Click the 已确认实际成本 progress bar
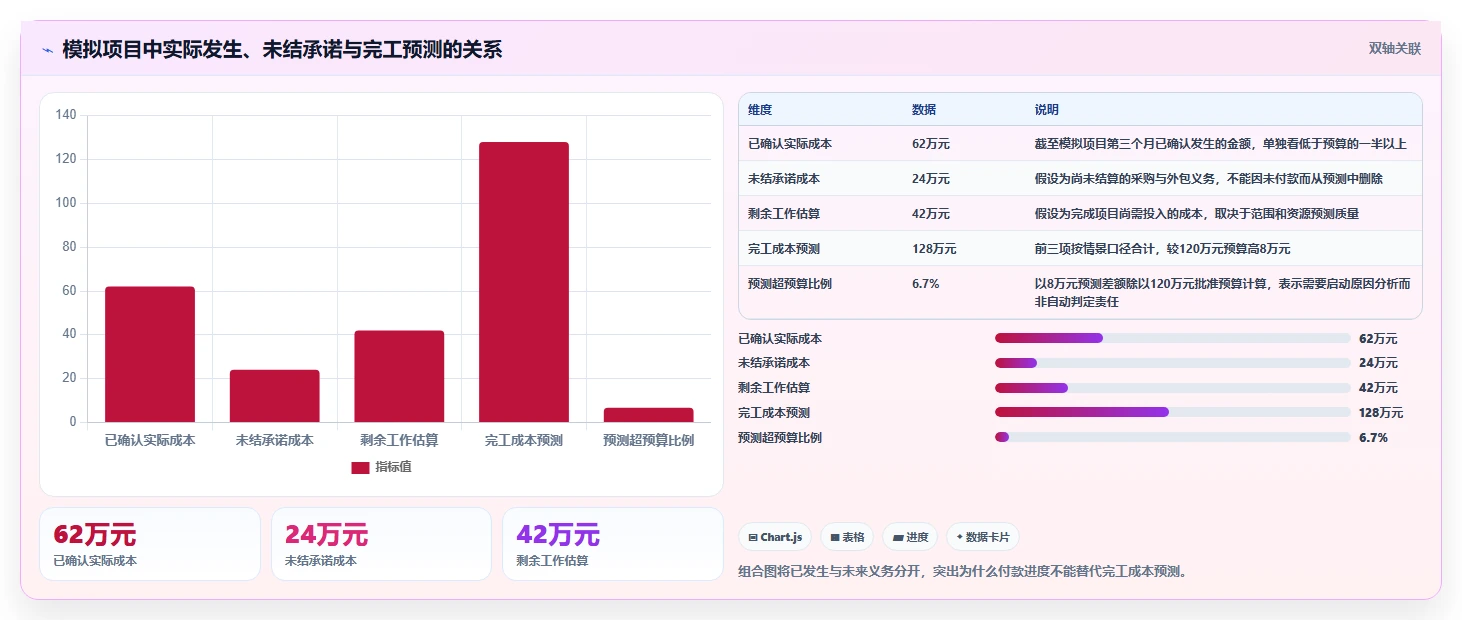 click(1173, 338)
